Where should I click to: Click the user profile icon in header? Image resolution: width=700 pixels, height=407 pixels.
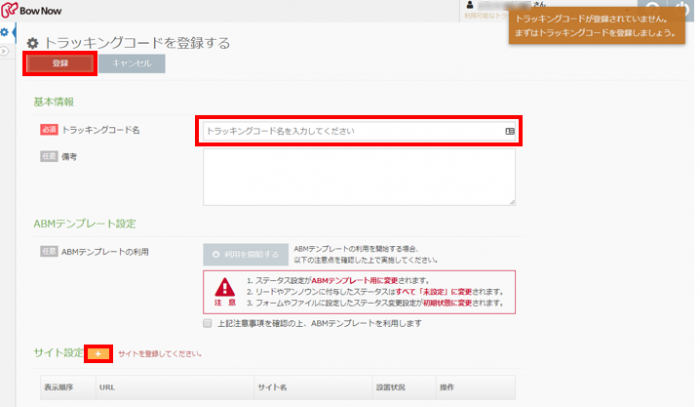point(470,6)
